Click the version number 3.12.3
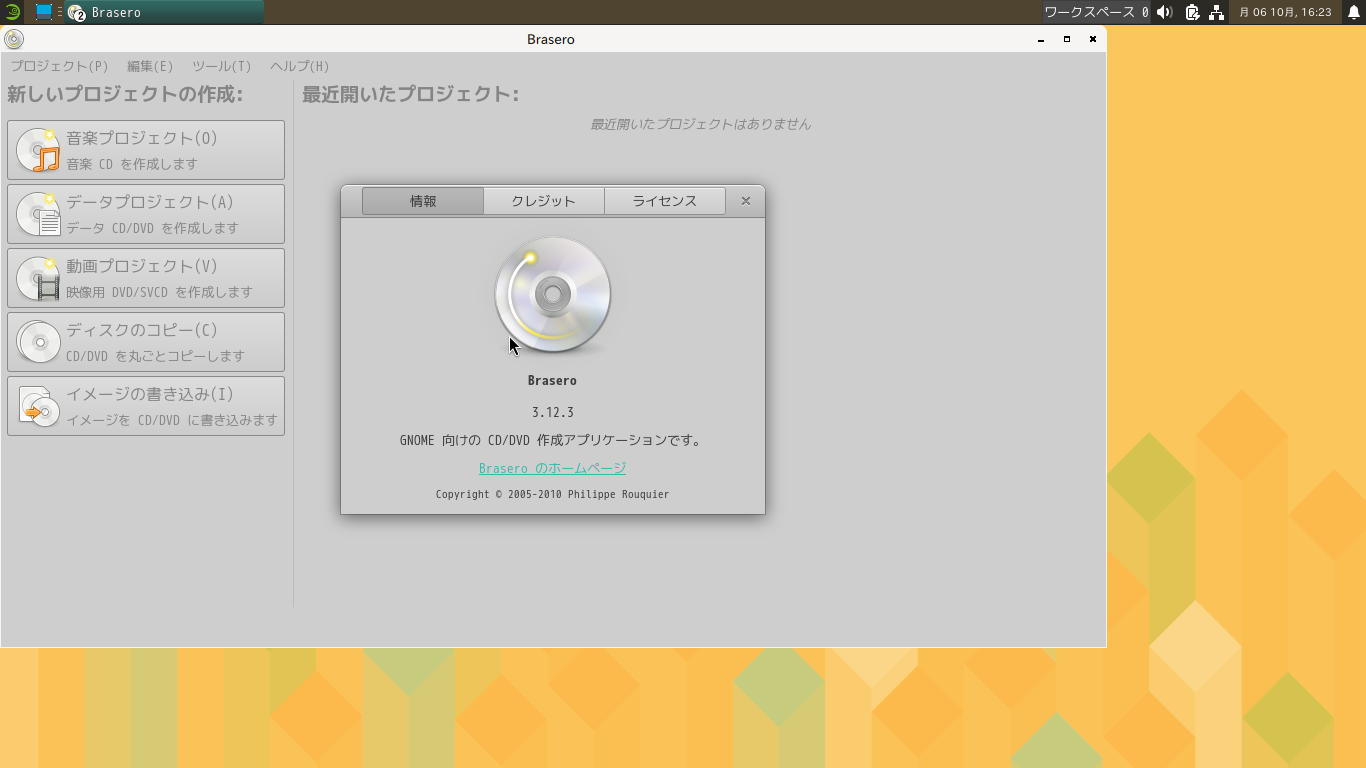 point(553,412)
